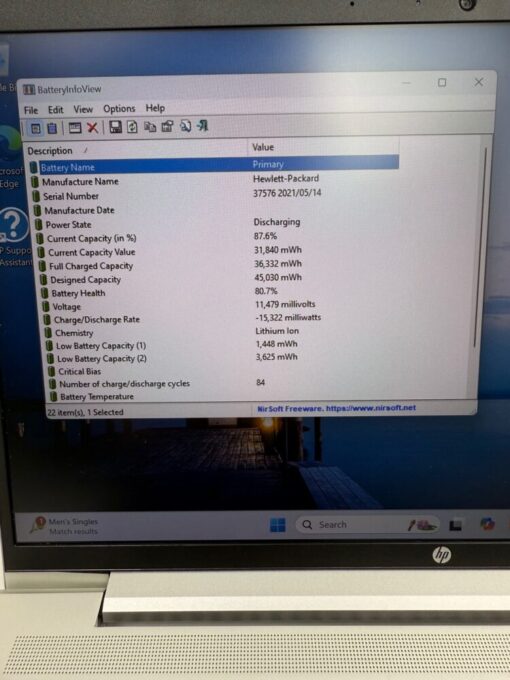Open the File menu
The height and width of the screenshot is (680, 510).
point(31,110)
